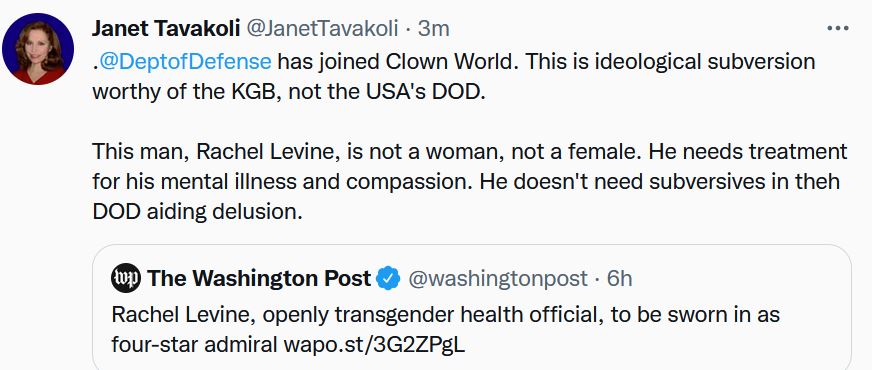The image size is (872, 370).
Task: Click the Washington Post WP logo
Action: click(126, 278)
